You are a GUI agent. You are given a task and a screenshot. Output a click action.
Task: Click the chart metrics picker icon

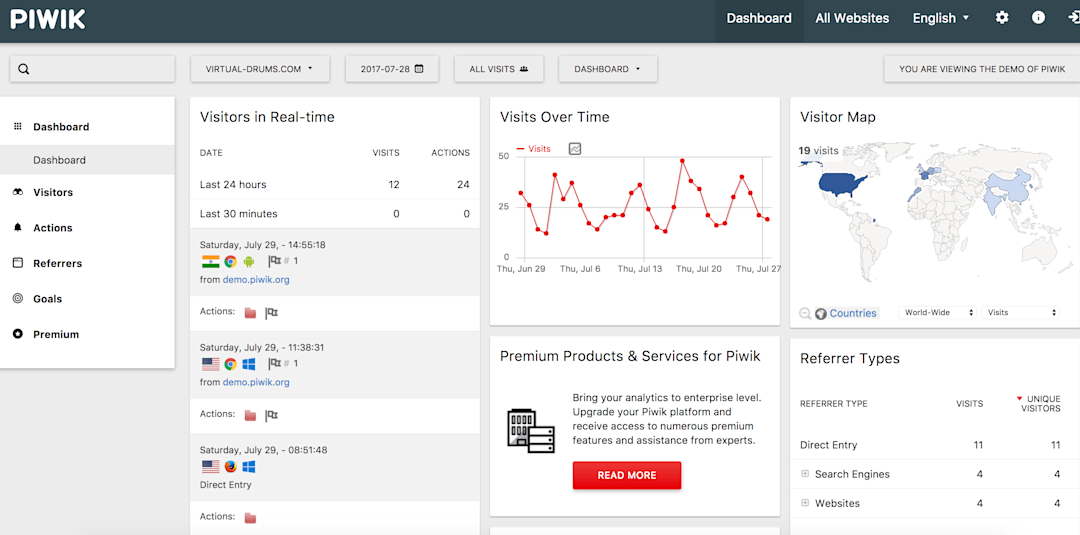(x=575, y=149)
